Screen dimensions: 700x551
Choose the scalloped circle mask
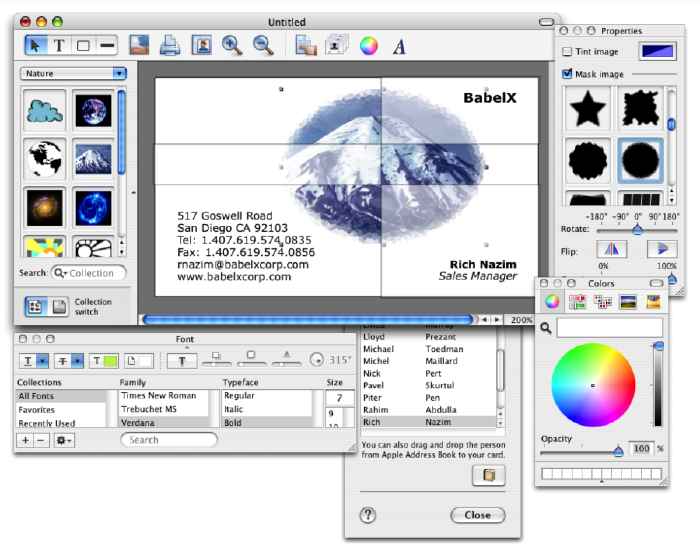(x=588, y=161)
